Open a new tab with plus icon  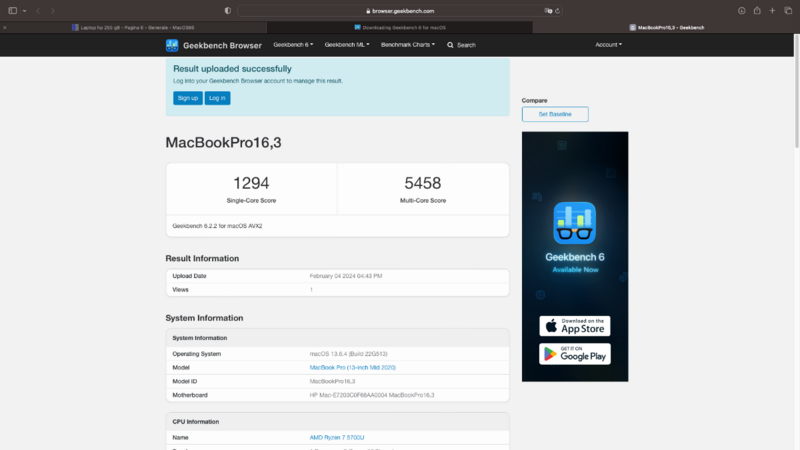click(x=772, y=11)
